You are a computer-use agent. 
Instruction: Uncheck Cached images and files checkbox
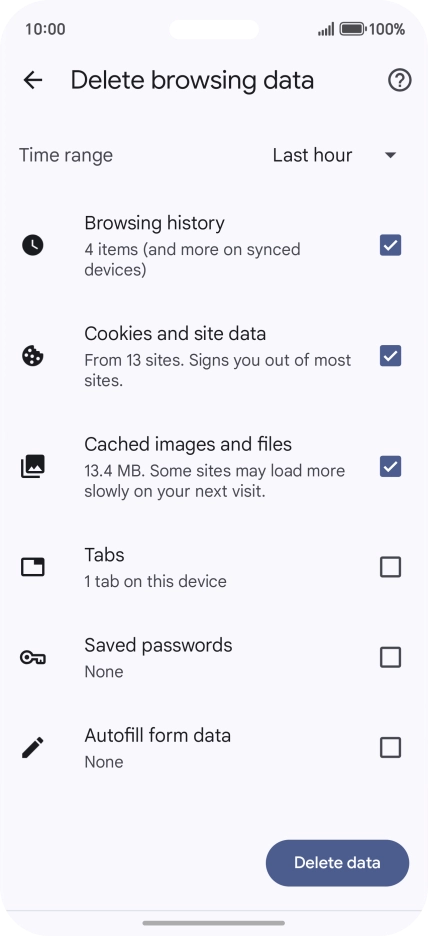coord(390,467)
